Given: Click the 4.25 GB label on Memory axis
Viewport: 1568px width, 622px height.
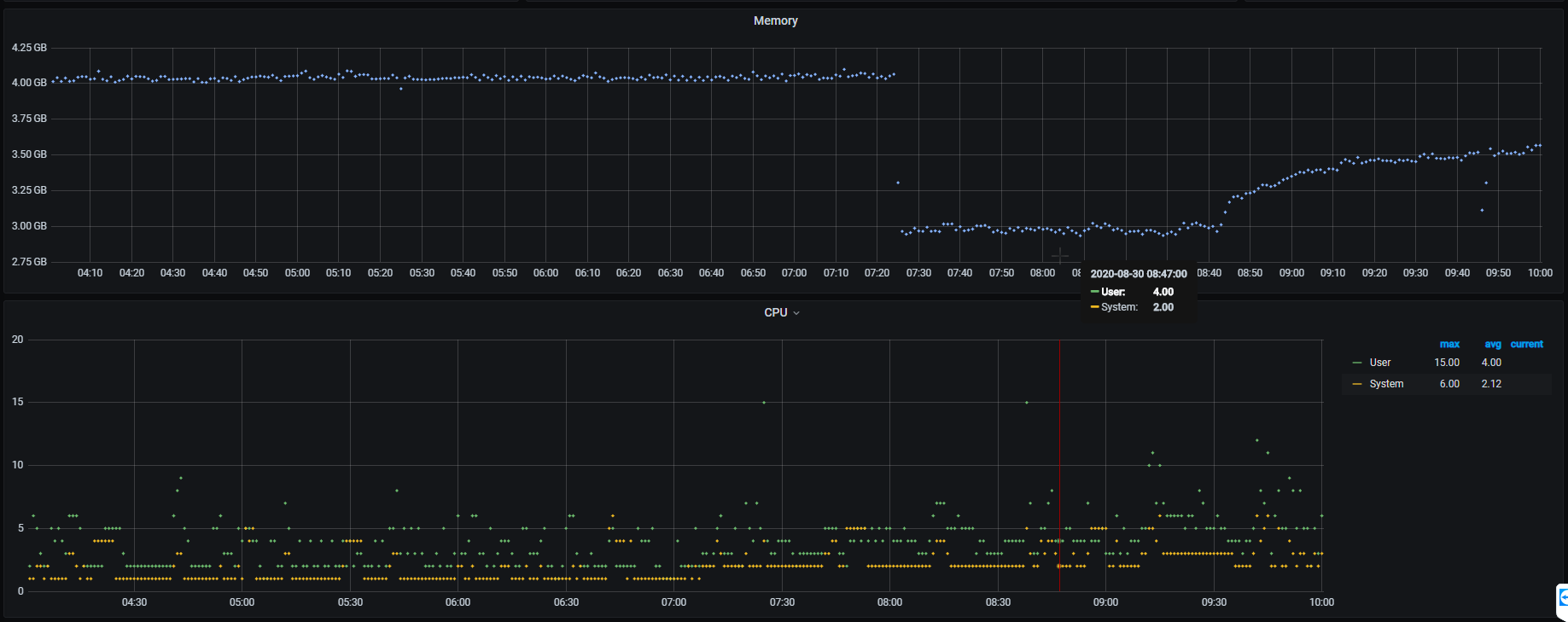Looking at the screenshot, I should point(29,48).
